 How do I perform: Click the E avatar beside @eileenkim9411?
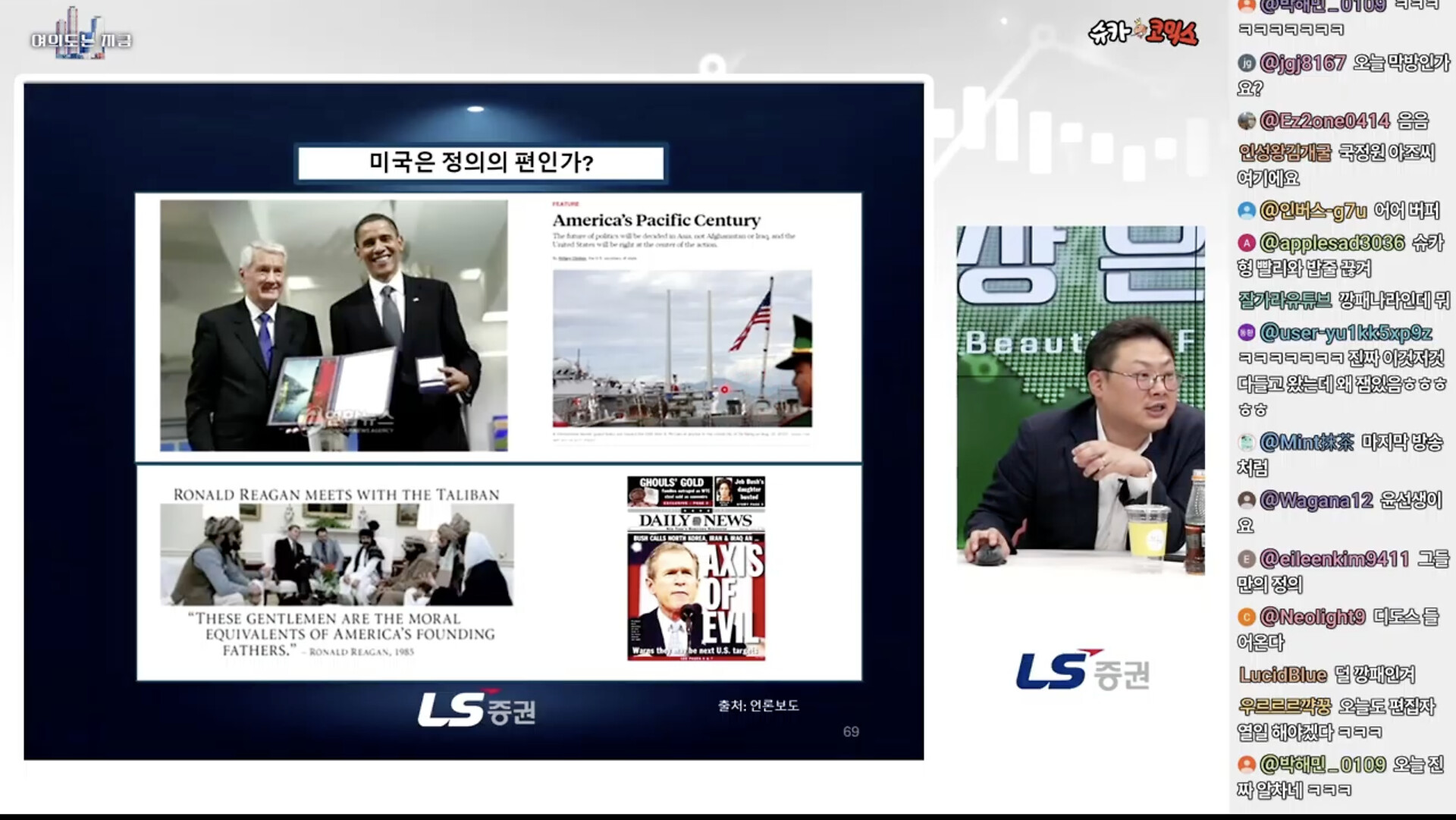point(1246,559)
